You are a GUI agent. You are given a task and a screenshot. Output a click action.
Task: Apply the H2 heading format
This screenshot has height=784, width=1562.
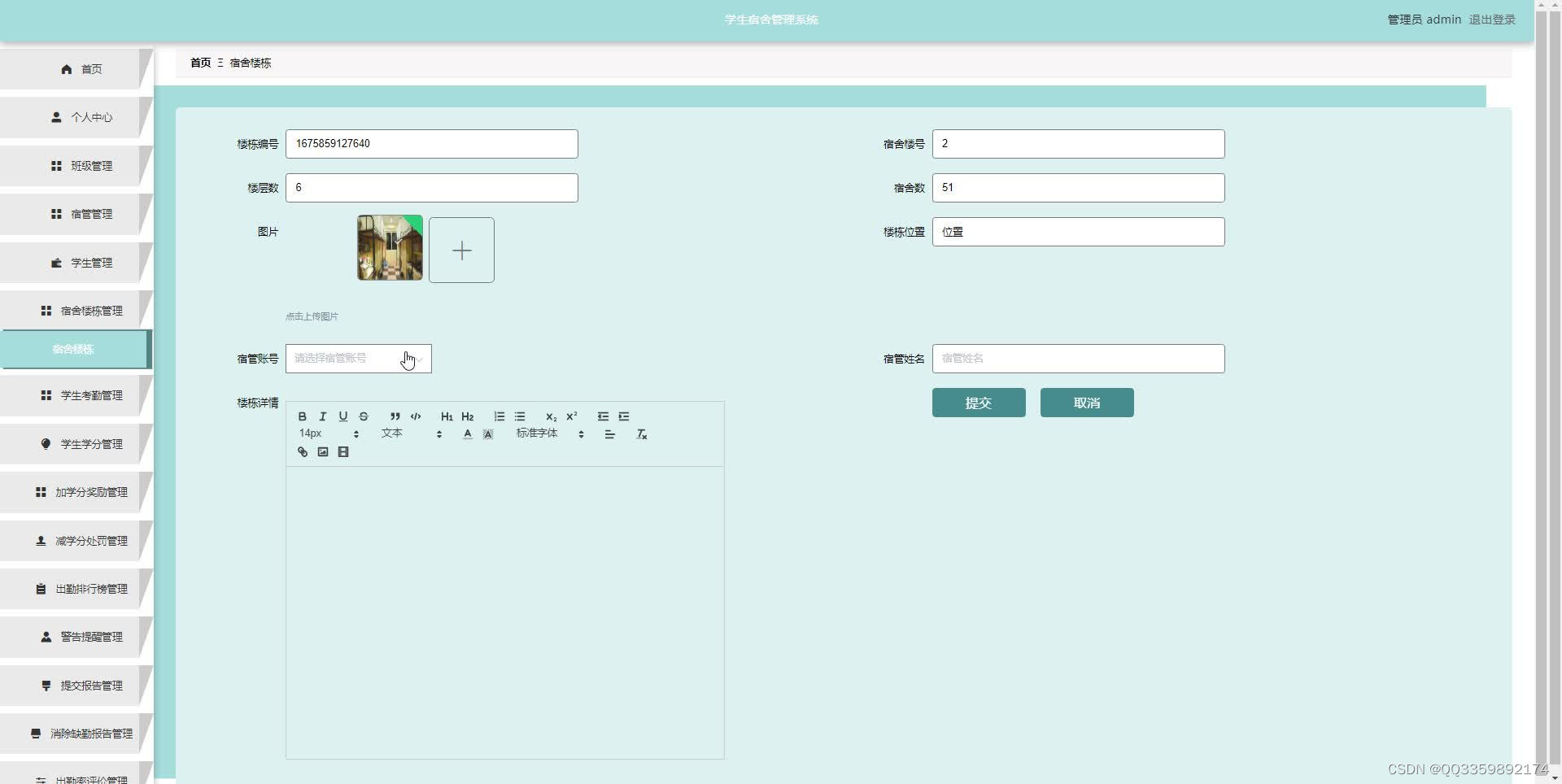pyautogui.click(x=467, y=416)
